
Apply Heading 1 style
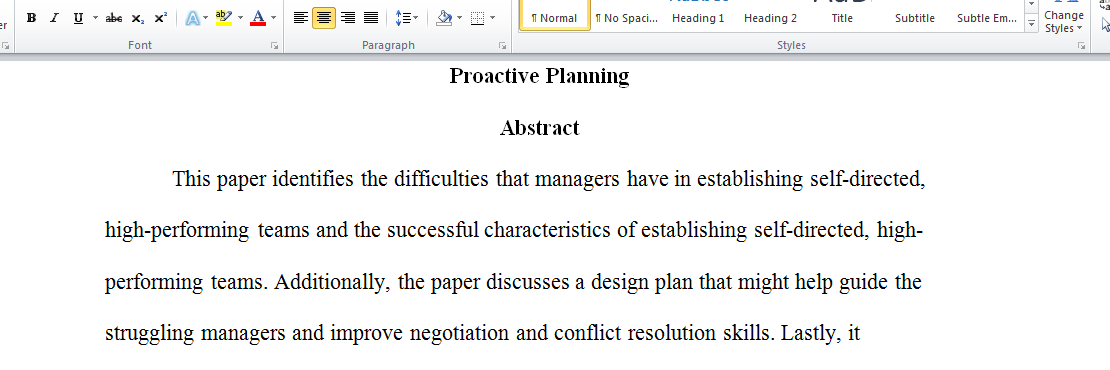698,16
